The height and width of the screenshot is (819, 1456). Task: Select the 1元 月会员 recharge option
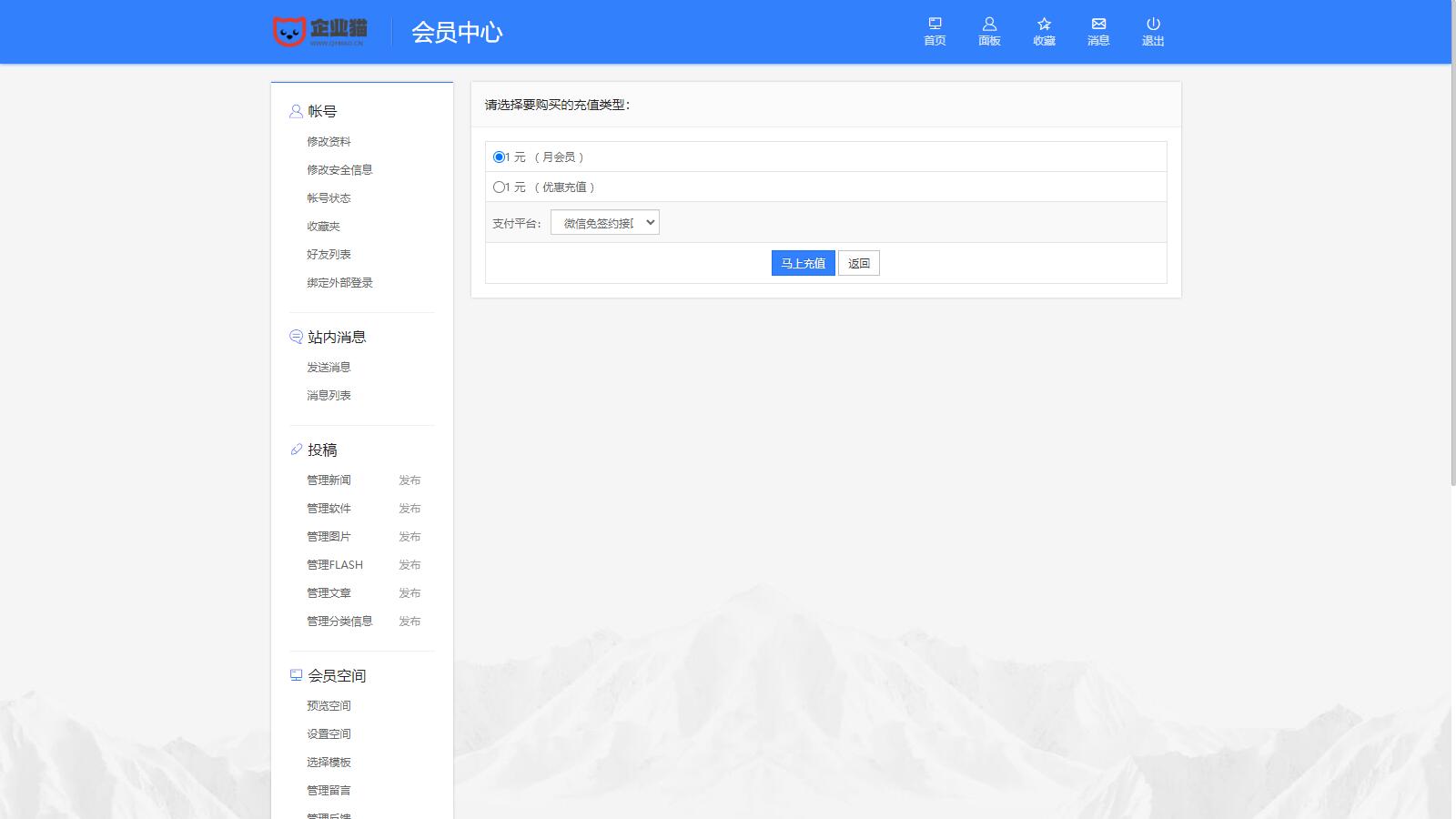(x=498, y=156)
